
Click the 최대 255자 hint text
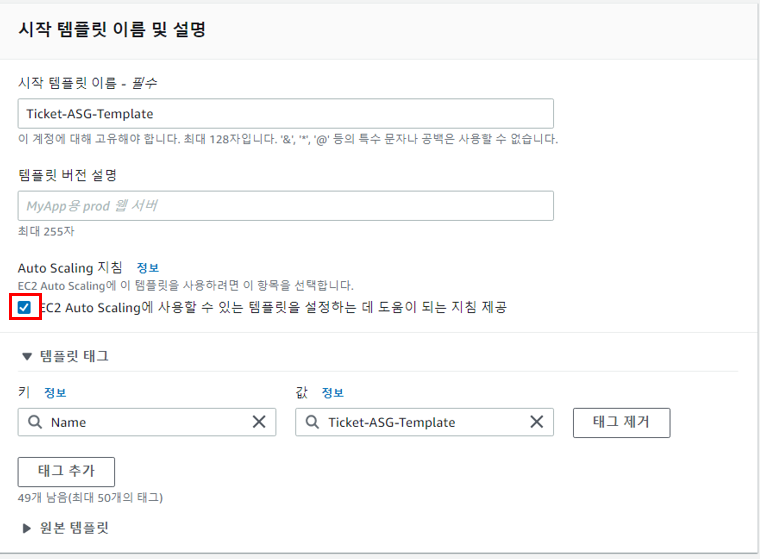46,231
